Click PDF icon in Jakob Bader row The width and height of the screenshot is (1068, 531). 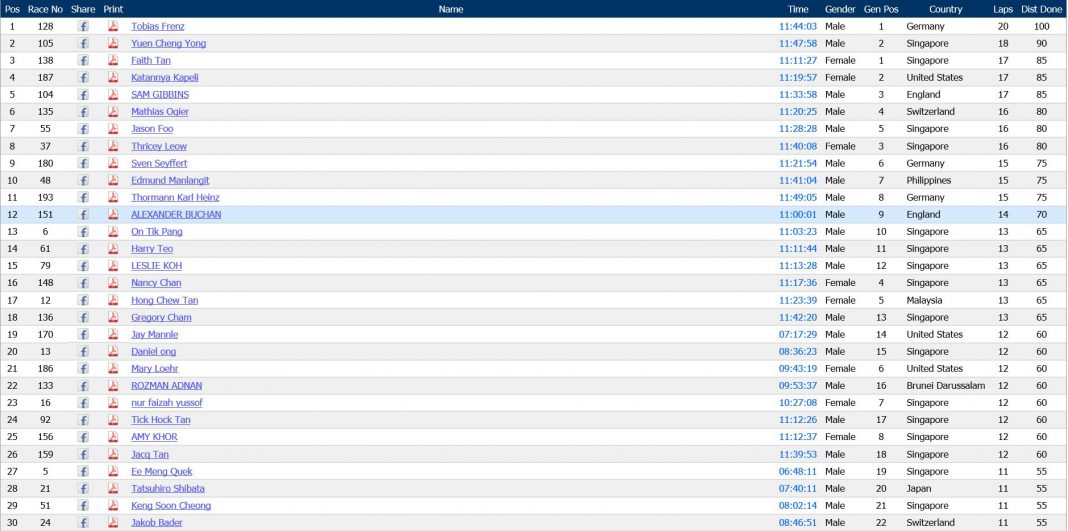(113, 522)
